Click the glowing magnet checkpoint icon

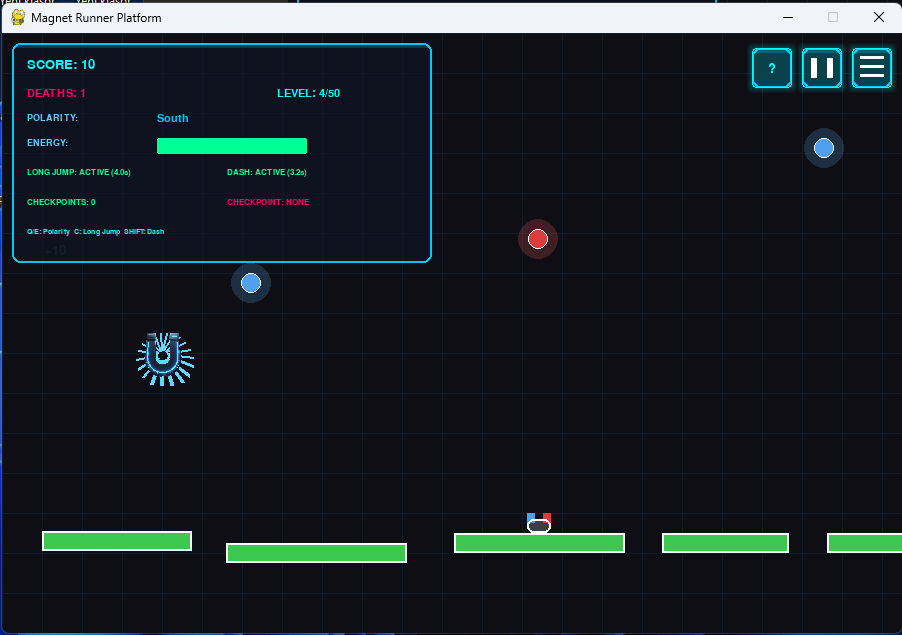164,358
